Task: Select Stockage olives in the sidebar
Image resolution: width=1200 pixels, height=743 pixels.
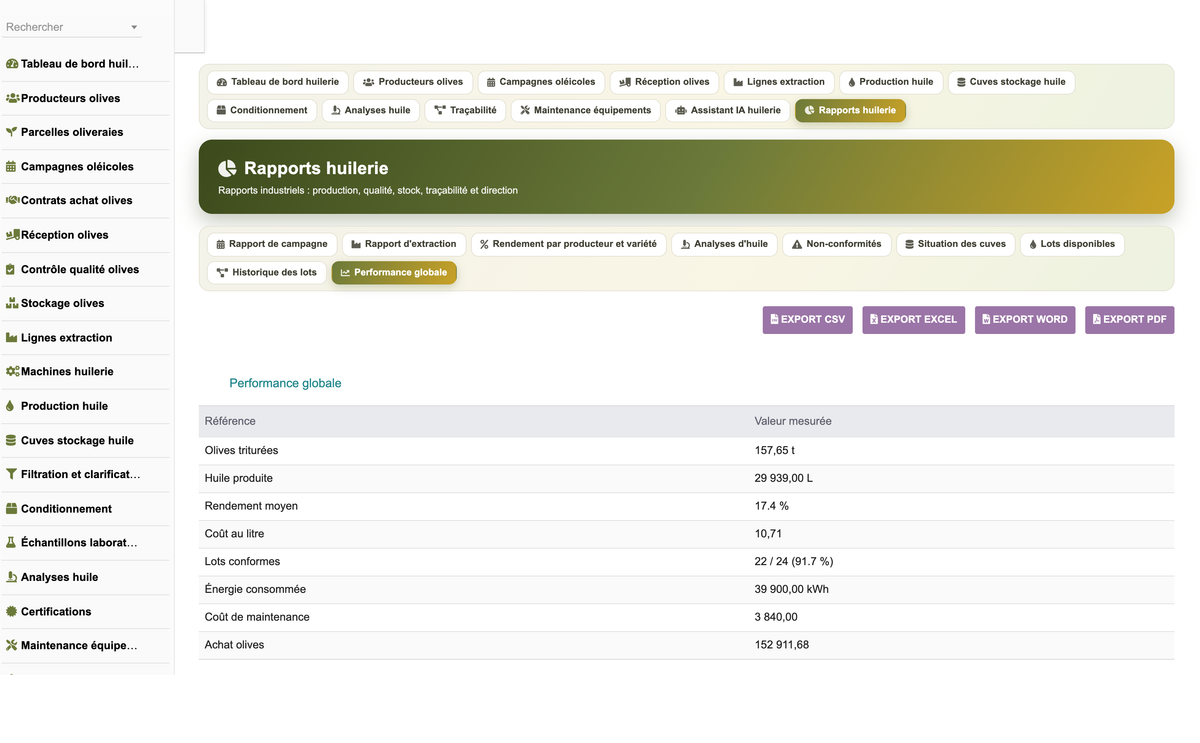Action: (x=62, y=303)
